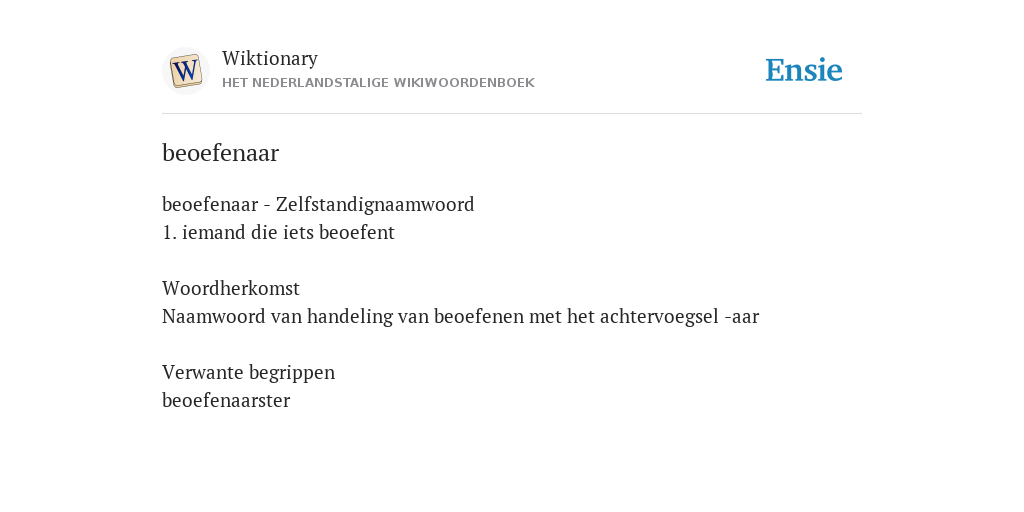Click 'beoefenaar - Zelfstandignaamwoord' line

pos(318,204)
